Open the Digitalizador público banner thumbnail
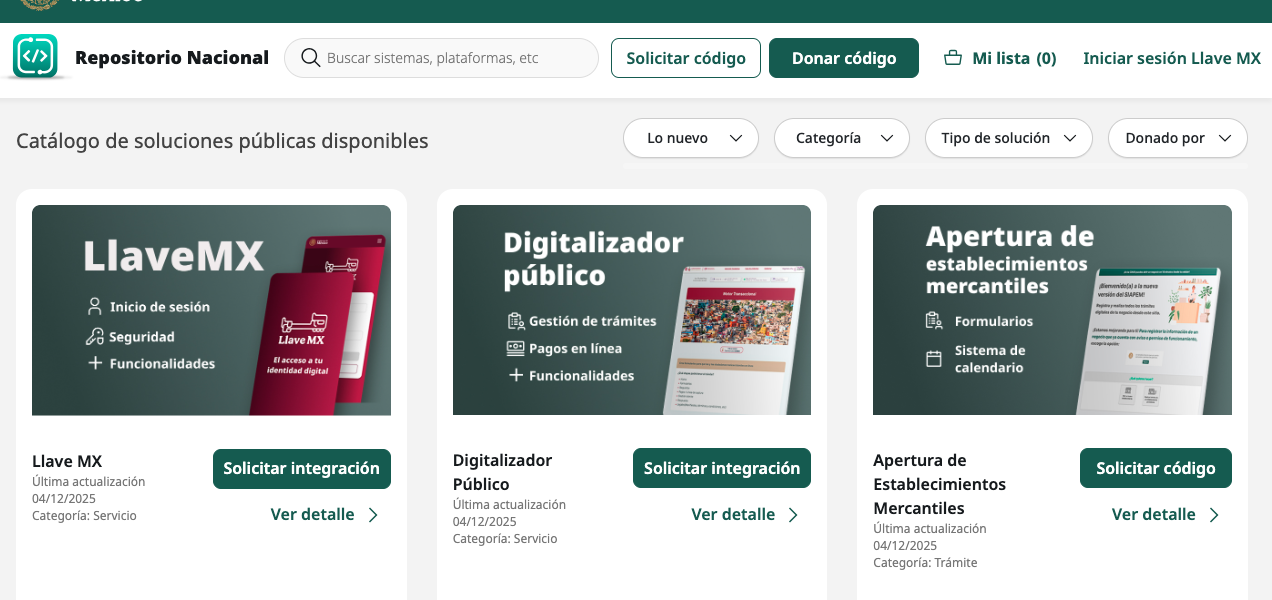Screen dimensions: 1272x600 pyautogui.click(x=631, y=310)
